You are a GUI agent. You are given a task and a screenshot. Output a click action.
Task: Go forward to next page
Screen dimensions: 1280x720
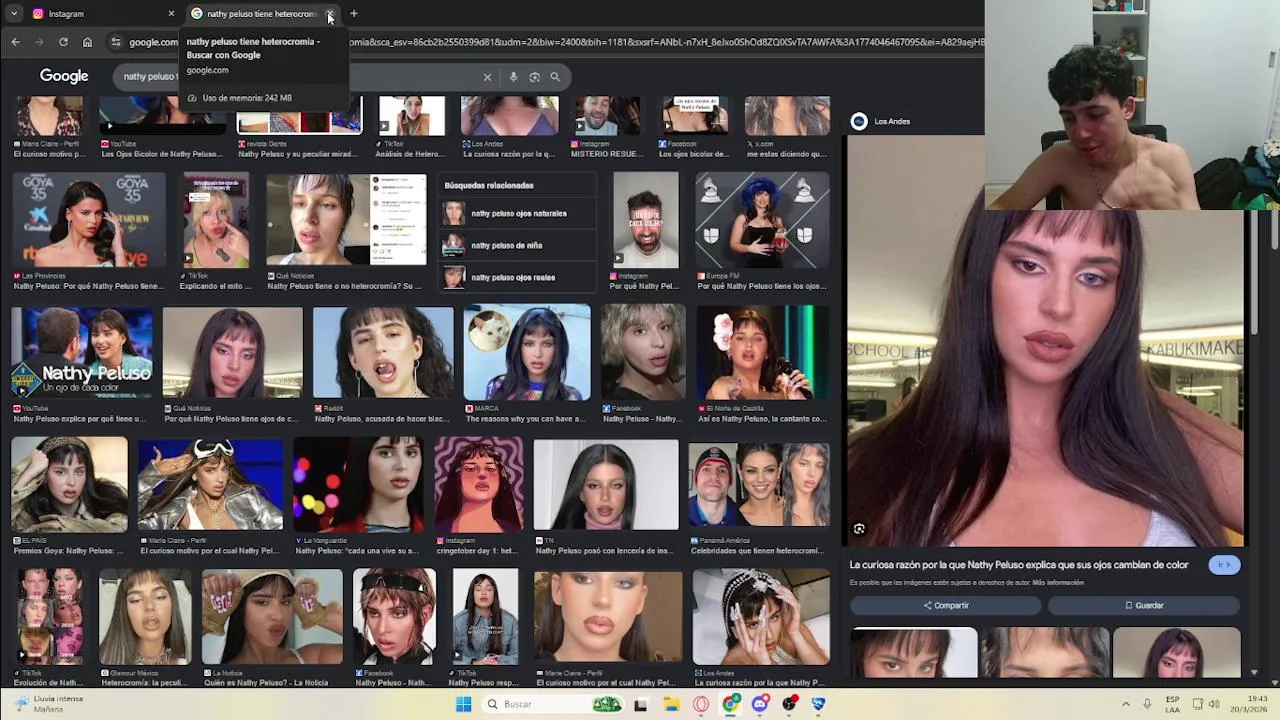coord(39,42)
